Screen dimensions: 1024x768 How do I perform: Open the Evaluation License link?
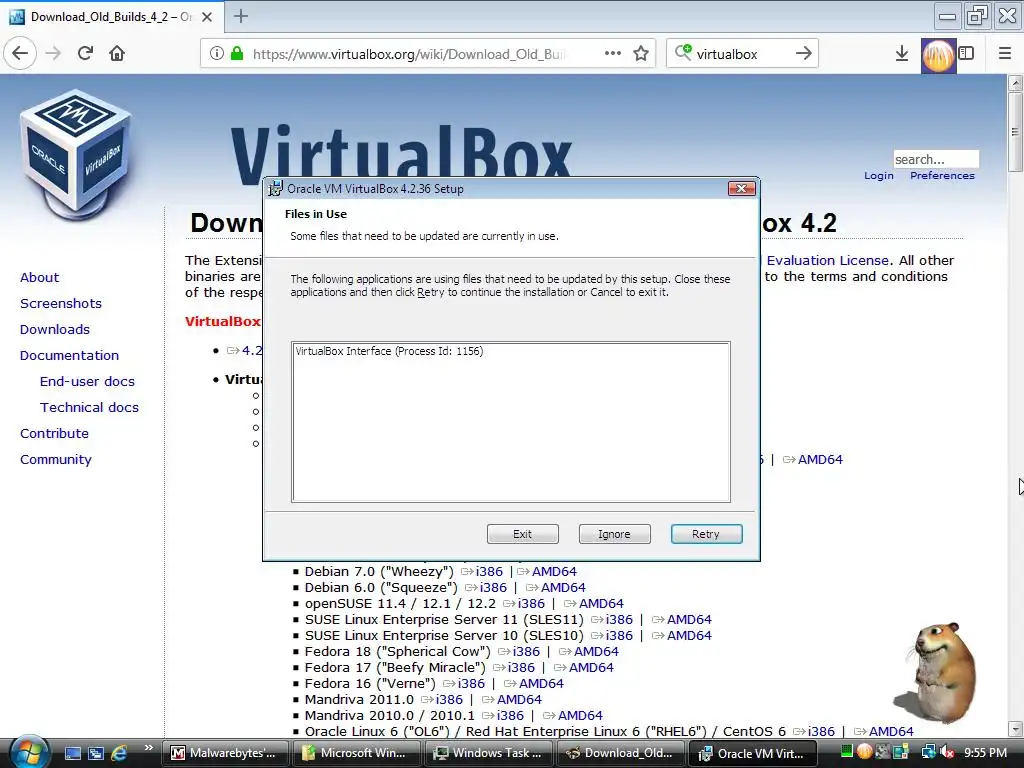827,261
